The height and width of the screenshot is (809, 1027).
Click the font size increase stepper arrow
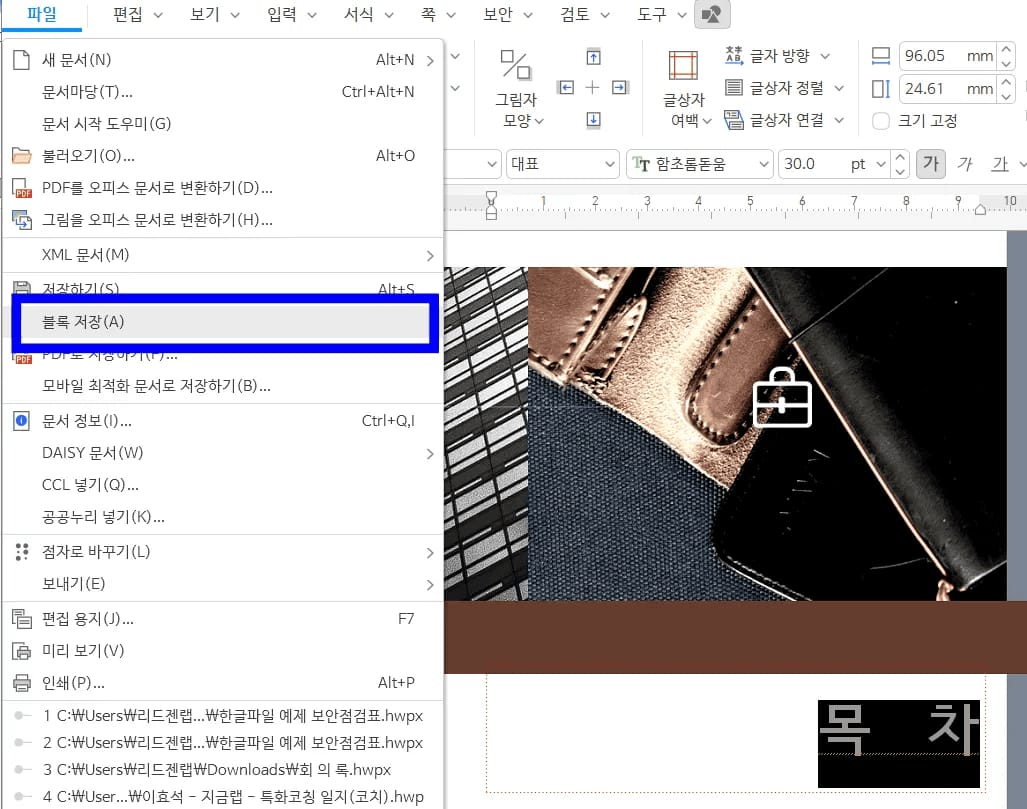(899, 157)
